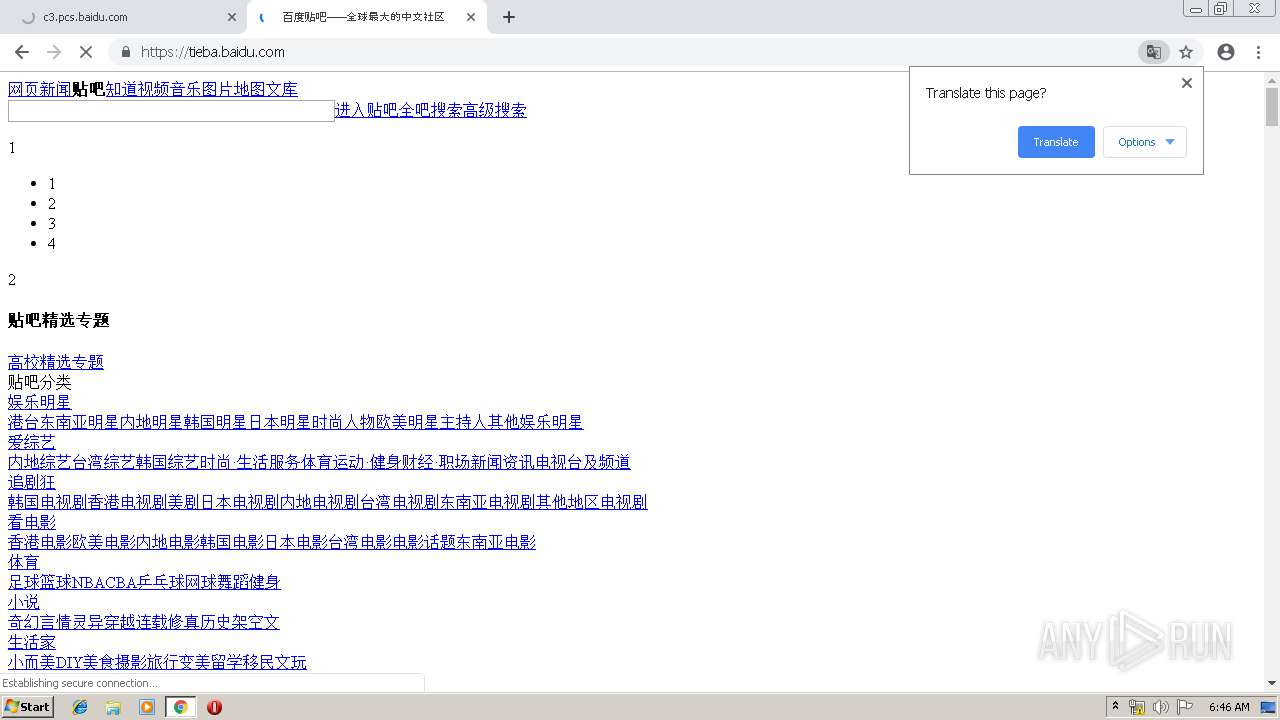Image resolution: width=1280 pixels, height=720 pixels.
Task: Open the 图片 link
Action: [x=218, y=89]
